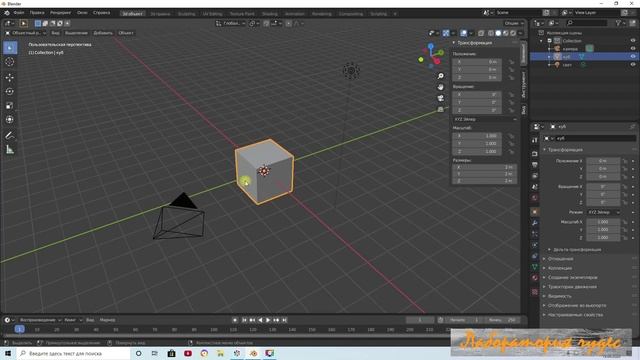
Task: Click the play animation button
Action: (268, 320)
